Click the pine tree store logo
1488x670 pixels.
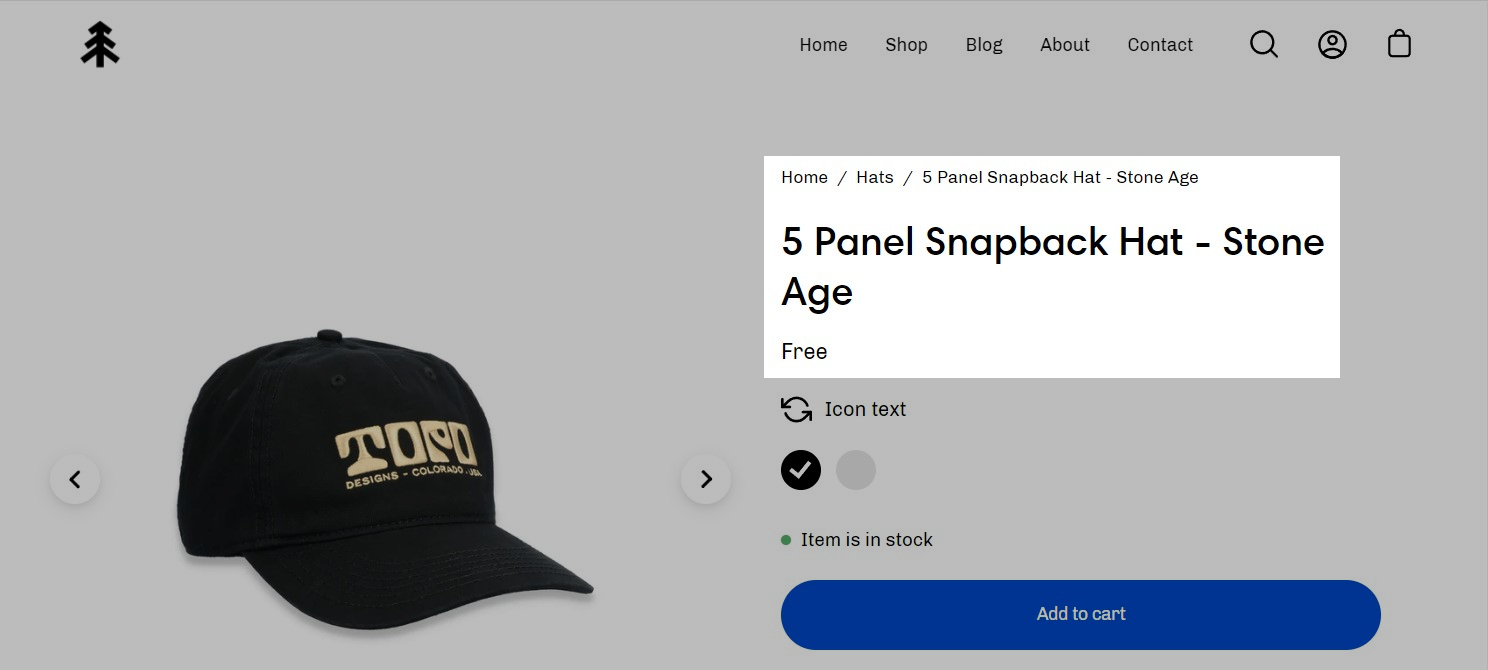(x=100, y=45)
